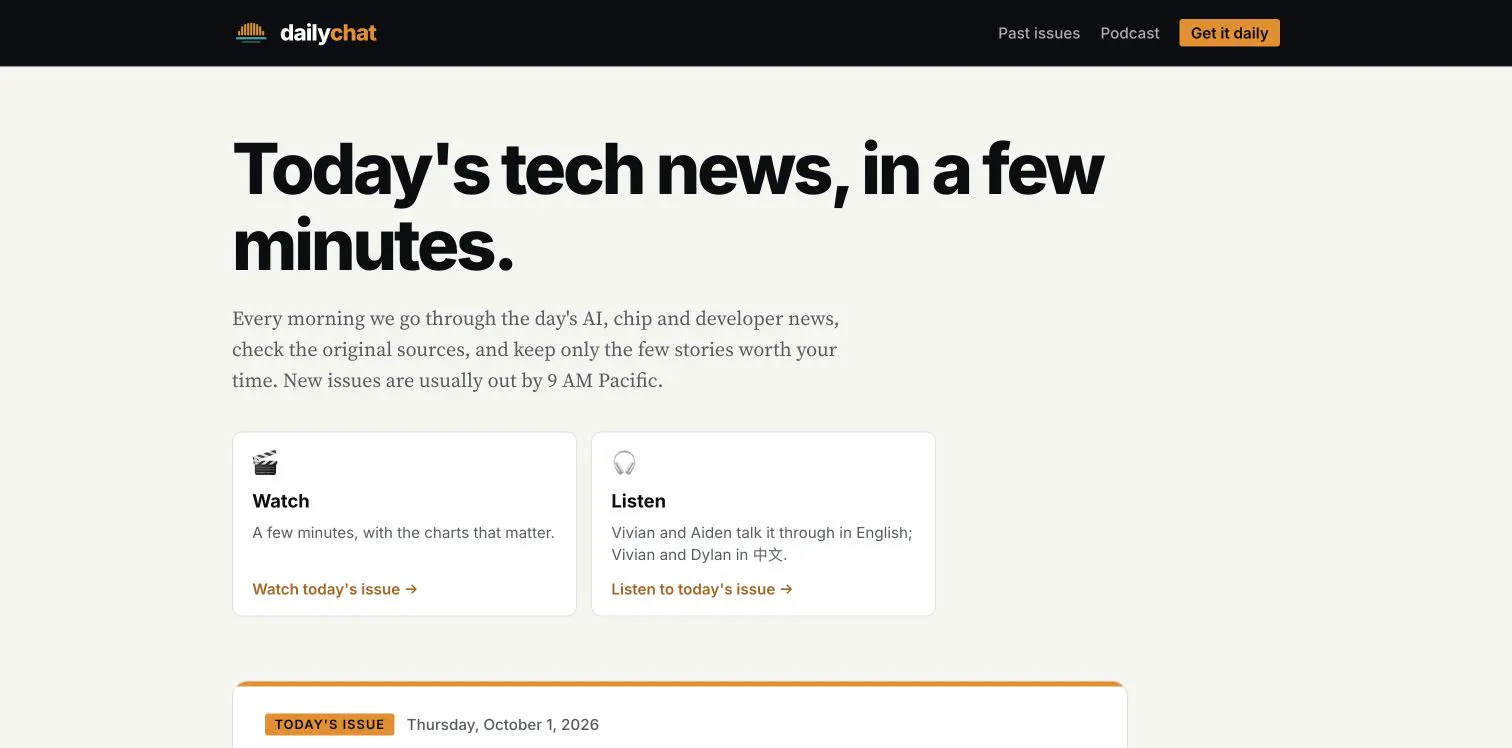The image size is (1512, 748).
Task: Click the 中文 characters in Listen card
Action: tap(768, 555)
